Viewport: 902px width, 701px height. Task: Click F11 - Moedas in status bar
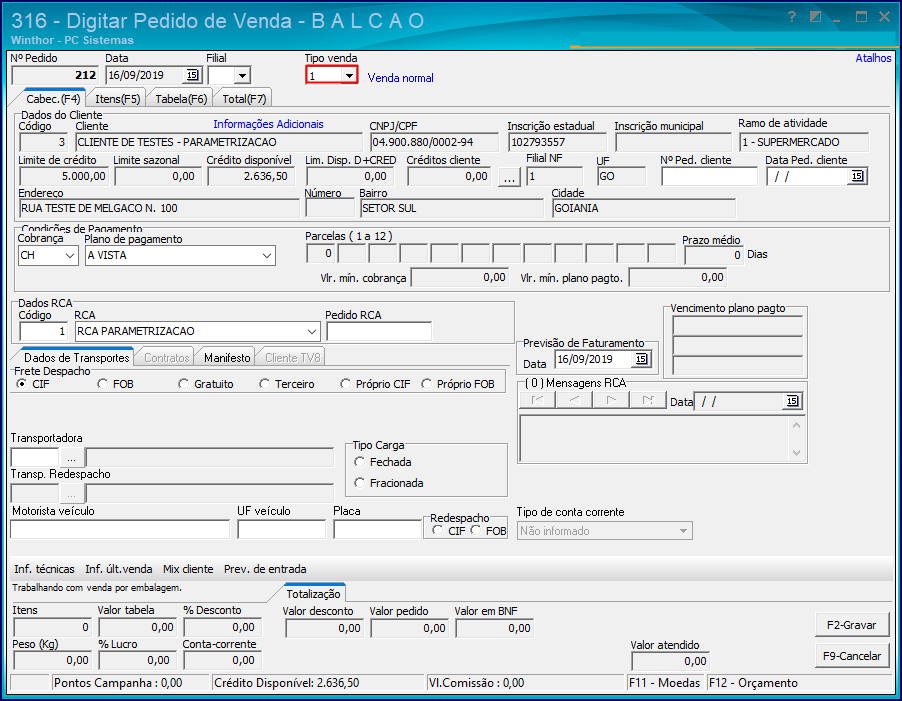pos(665,683)
